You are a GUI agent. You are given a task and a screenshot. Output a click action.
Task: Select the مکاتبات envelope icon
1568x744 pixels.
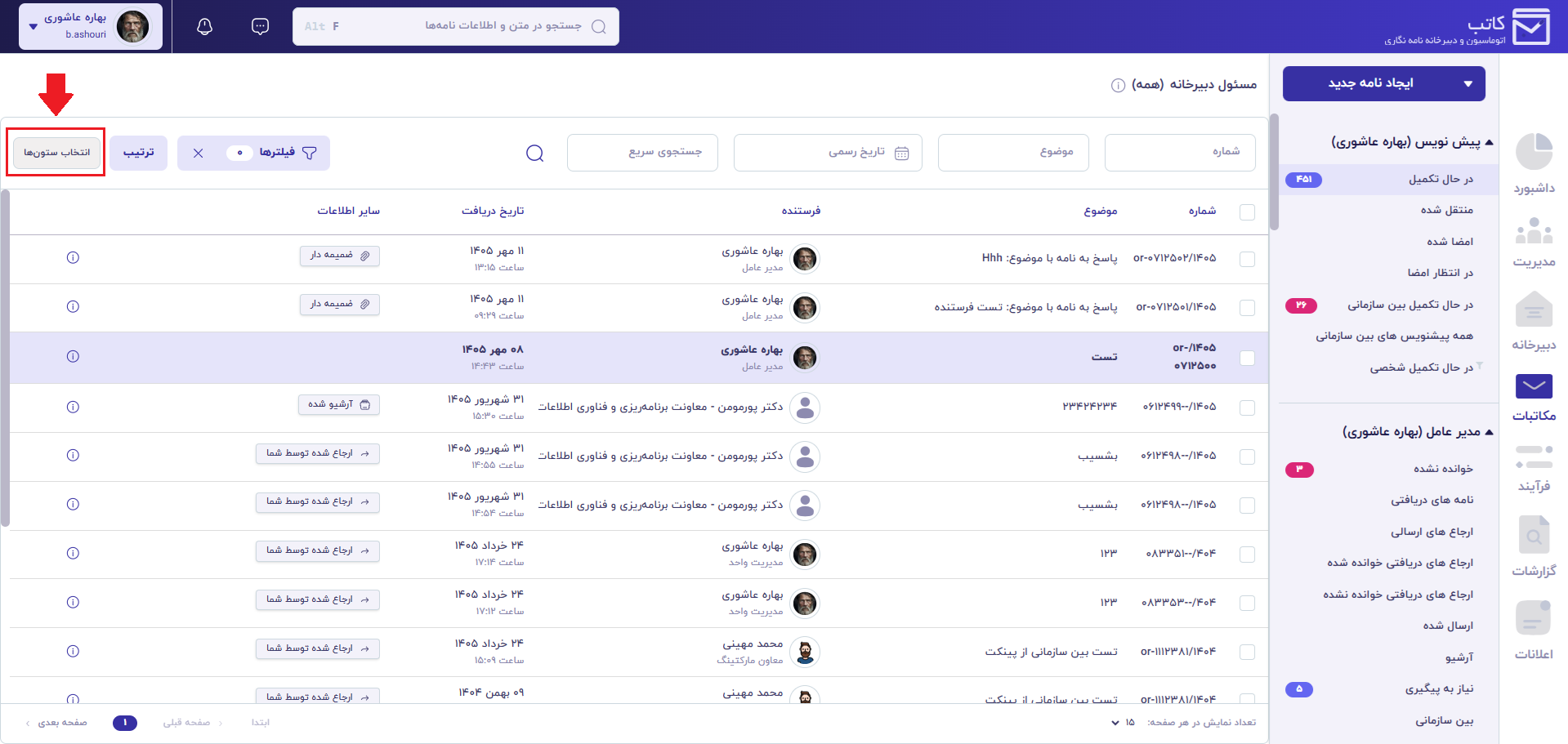pos(1534,386)
